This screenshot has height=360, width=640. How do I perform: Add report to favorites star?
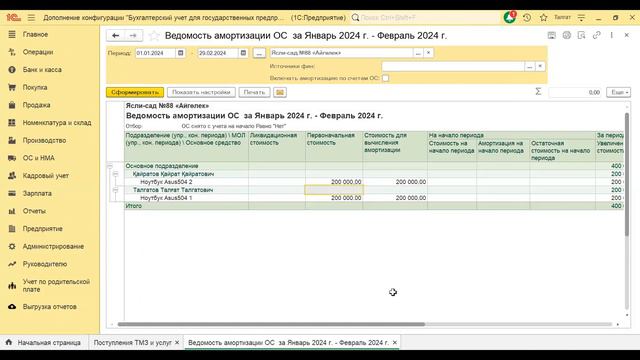tap(154, 36)
